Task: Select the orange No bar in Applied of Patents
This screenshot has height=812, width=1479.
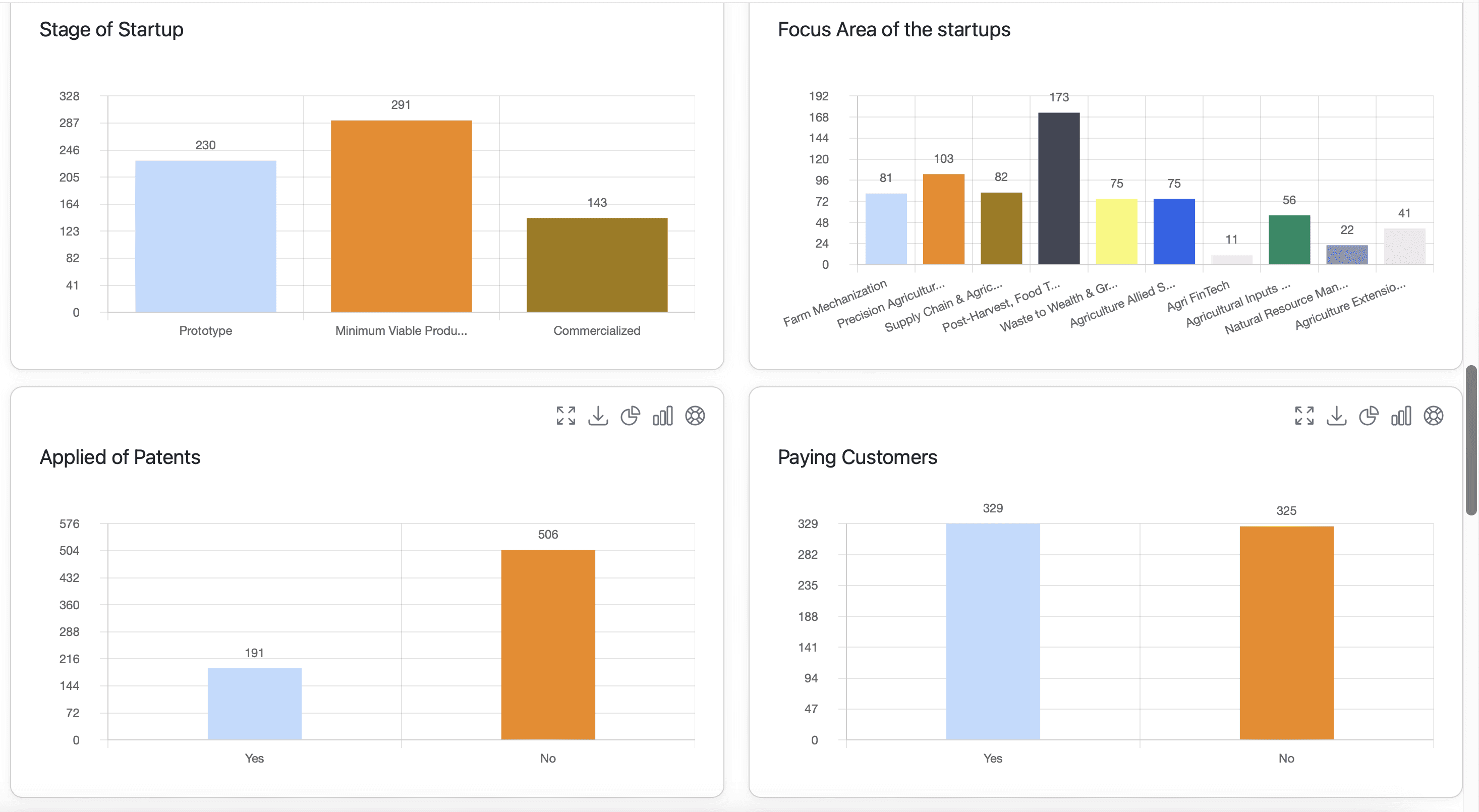Action: 548,645
